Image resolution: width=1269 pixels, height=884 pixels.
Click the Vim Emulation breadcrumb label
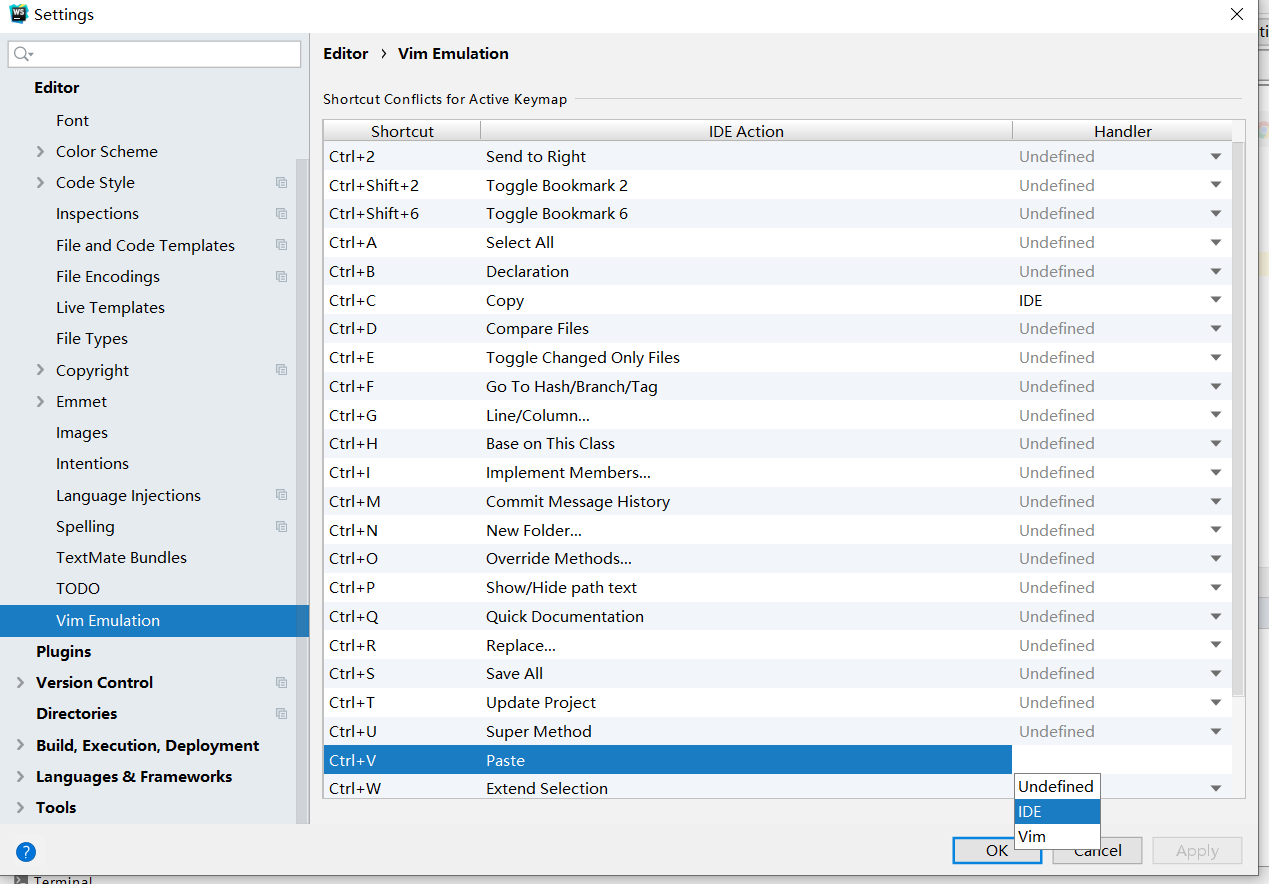coord(452,53)
